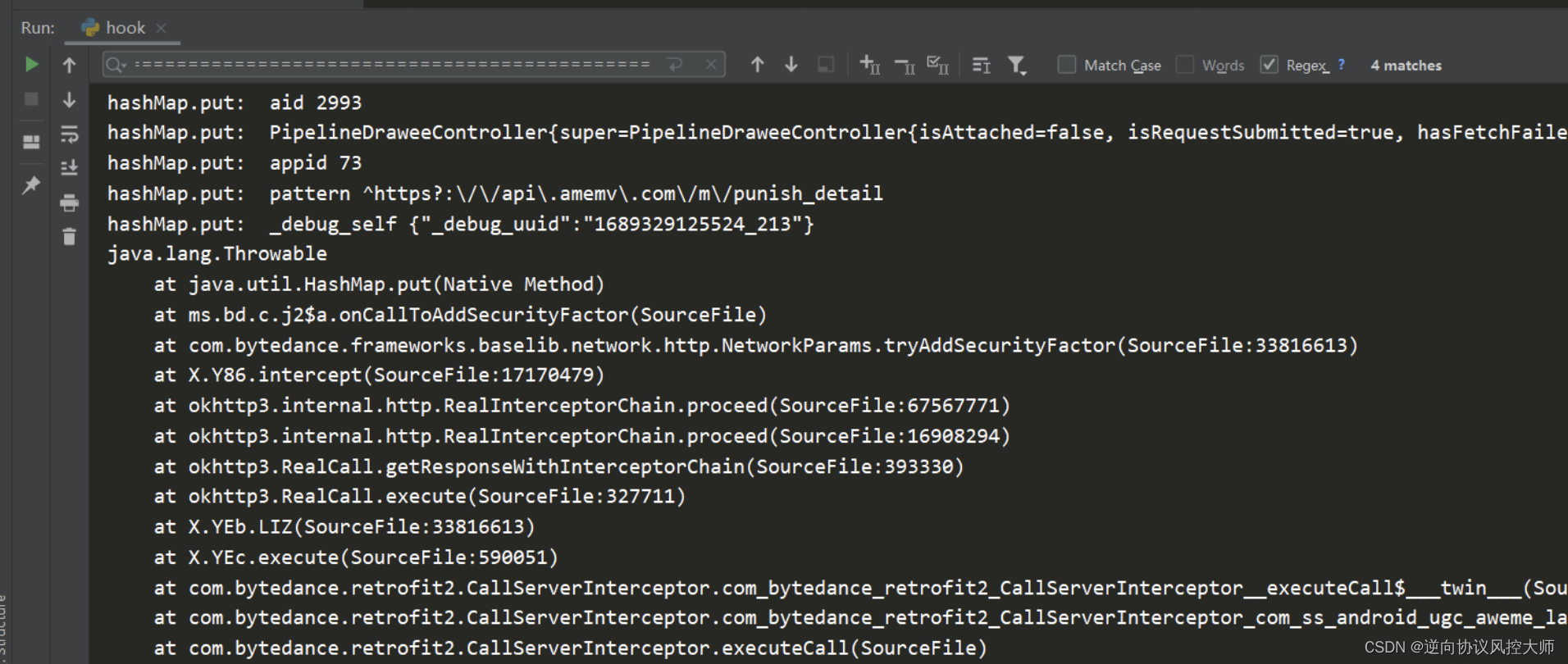Click the PipelineDraweeController output line

click(x=836, y=133)
